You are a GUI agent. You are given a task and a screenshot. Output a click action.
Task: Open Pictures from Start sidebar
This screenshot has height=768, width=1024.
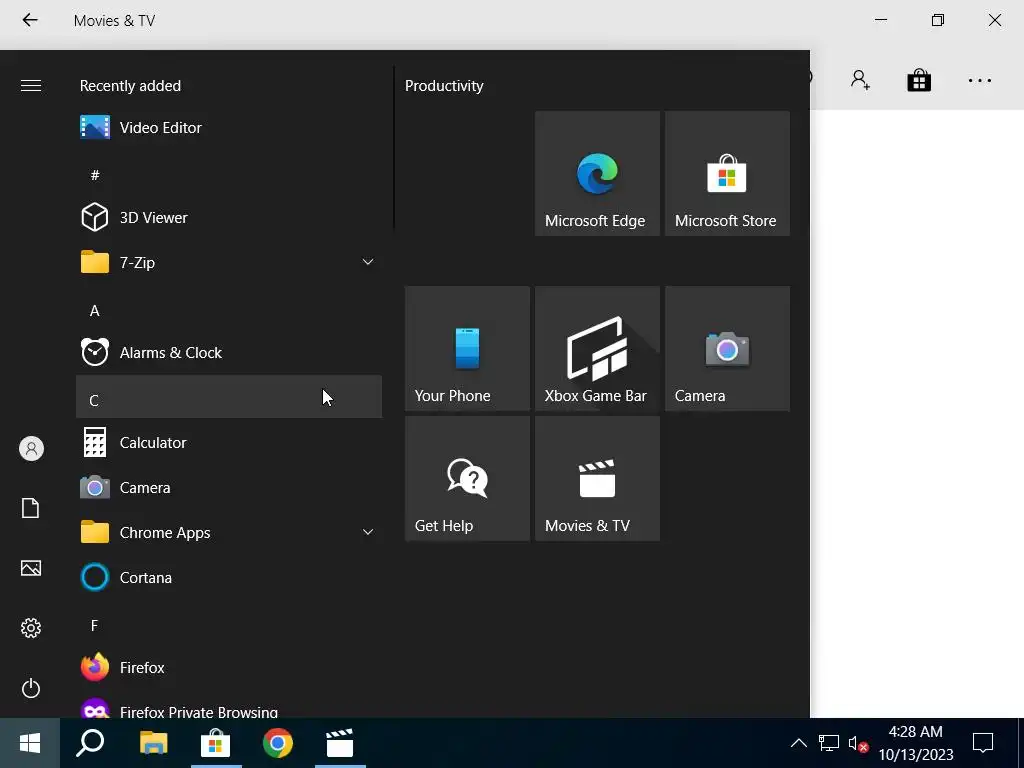click(x=31, y=568)
